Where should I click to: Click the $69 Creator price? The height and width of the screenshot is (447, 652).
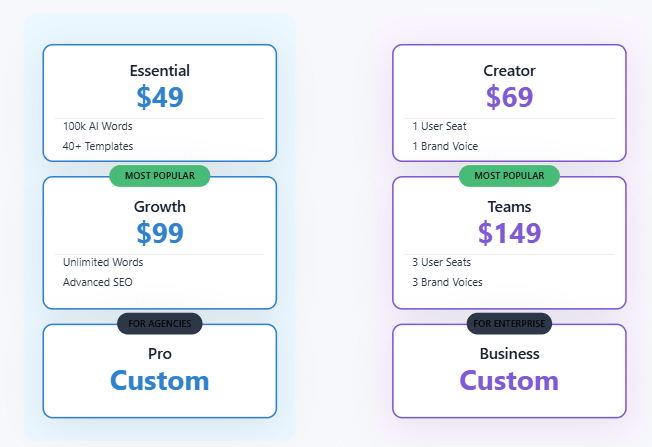pyautogui.click(x=509, y=97)
